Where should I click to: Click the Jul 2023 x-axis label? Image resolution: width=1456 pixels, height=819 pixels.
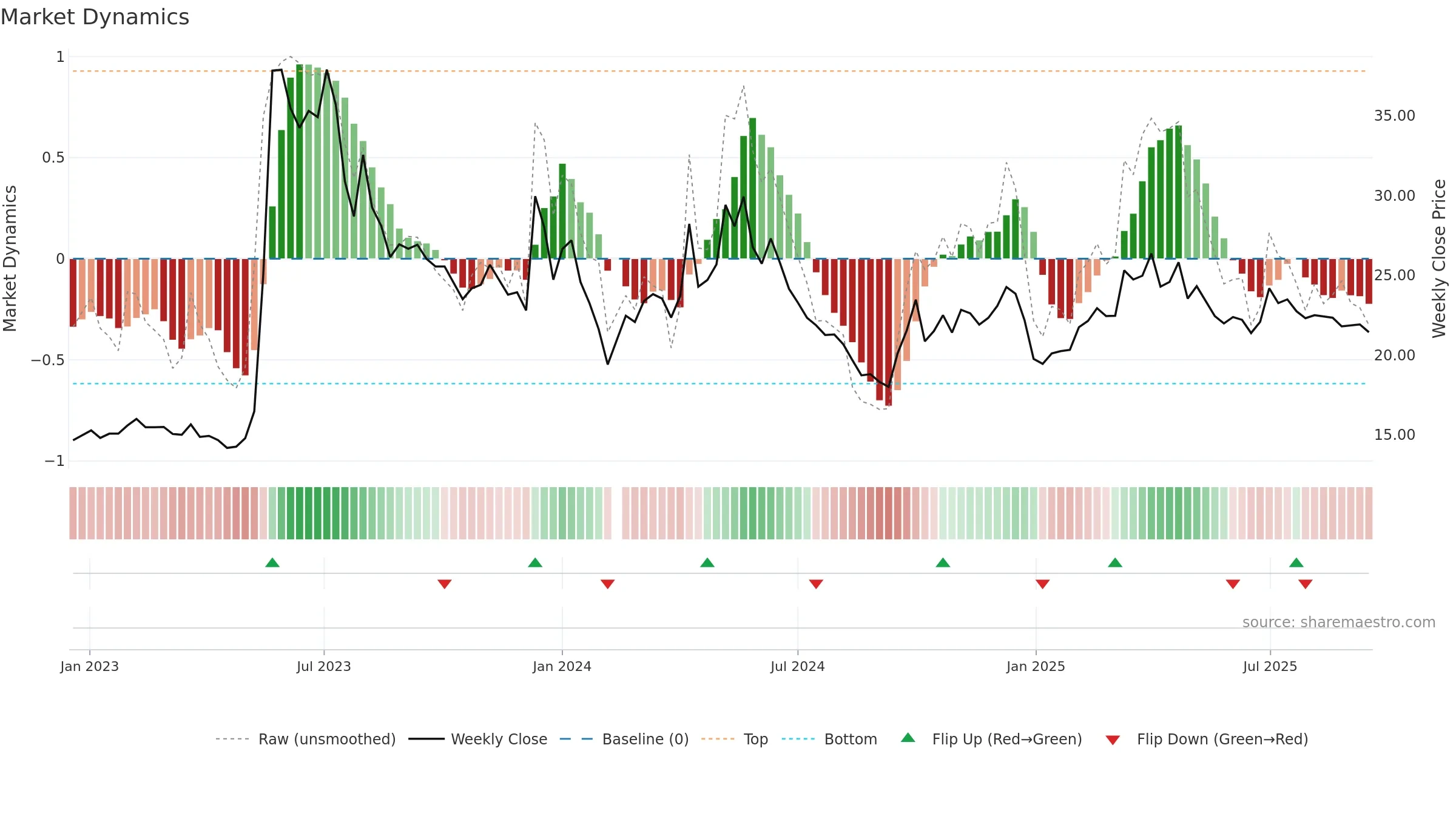point(324,666)
